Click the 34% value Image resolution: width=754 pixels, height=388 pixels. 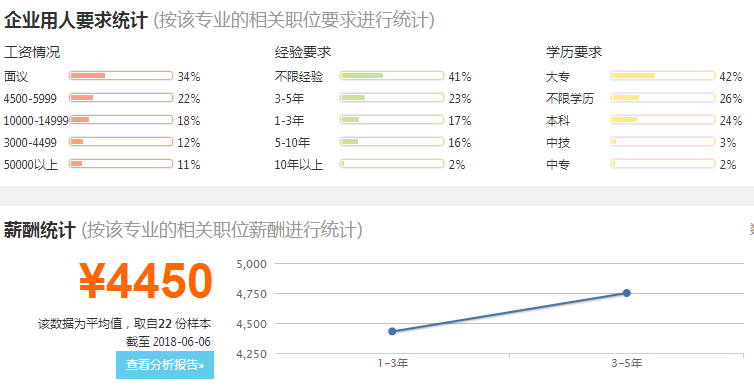(189, 76)
